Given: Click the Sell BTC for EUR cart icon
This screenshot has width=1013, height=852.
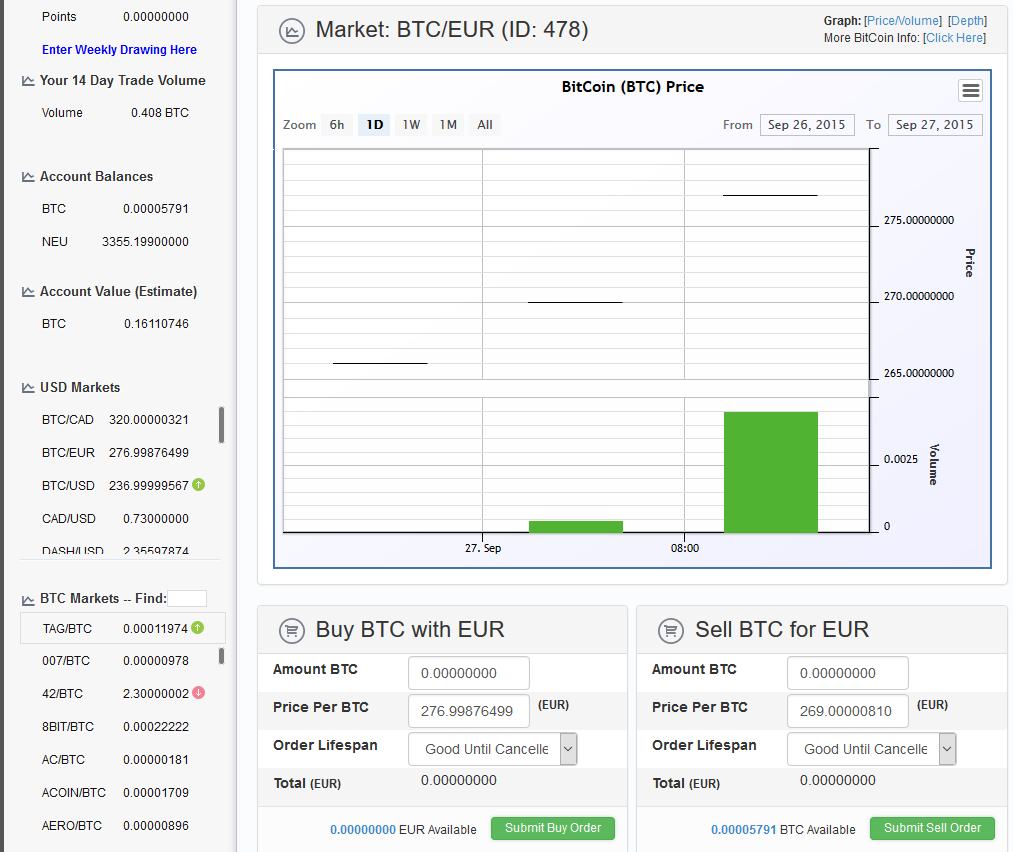Looking at the screenshot, I should pyautogui.click(x=671, y=630).
